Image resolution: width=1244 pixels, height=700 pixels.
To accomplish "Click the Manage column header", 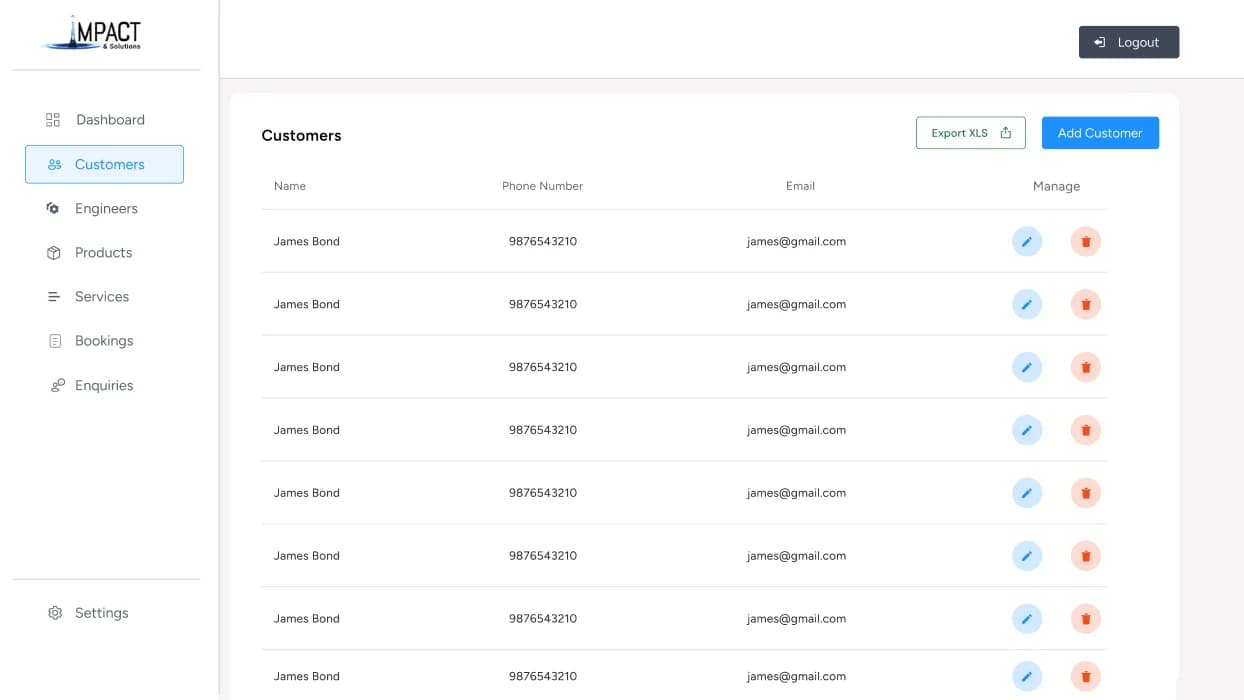I will tap(1056, 186).
